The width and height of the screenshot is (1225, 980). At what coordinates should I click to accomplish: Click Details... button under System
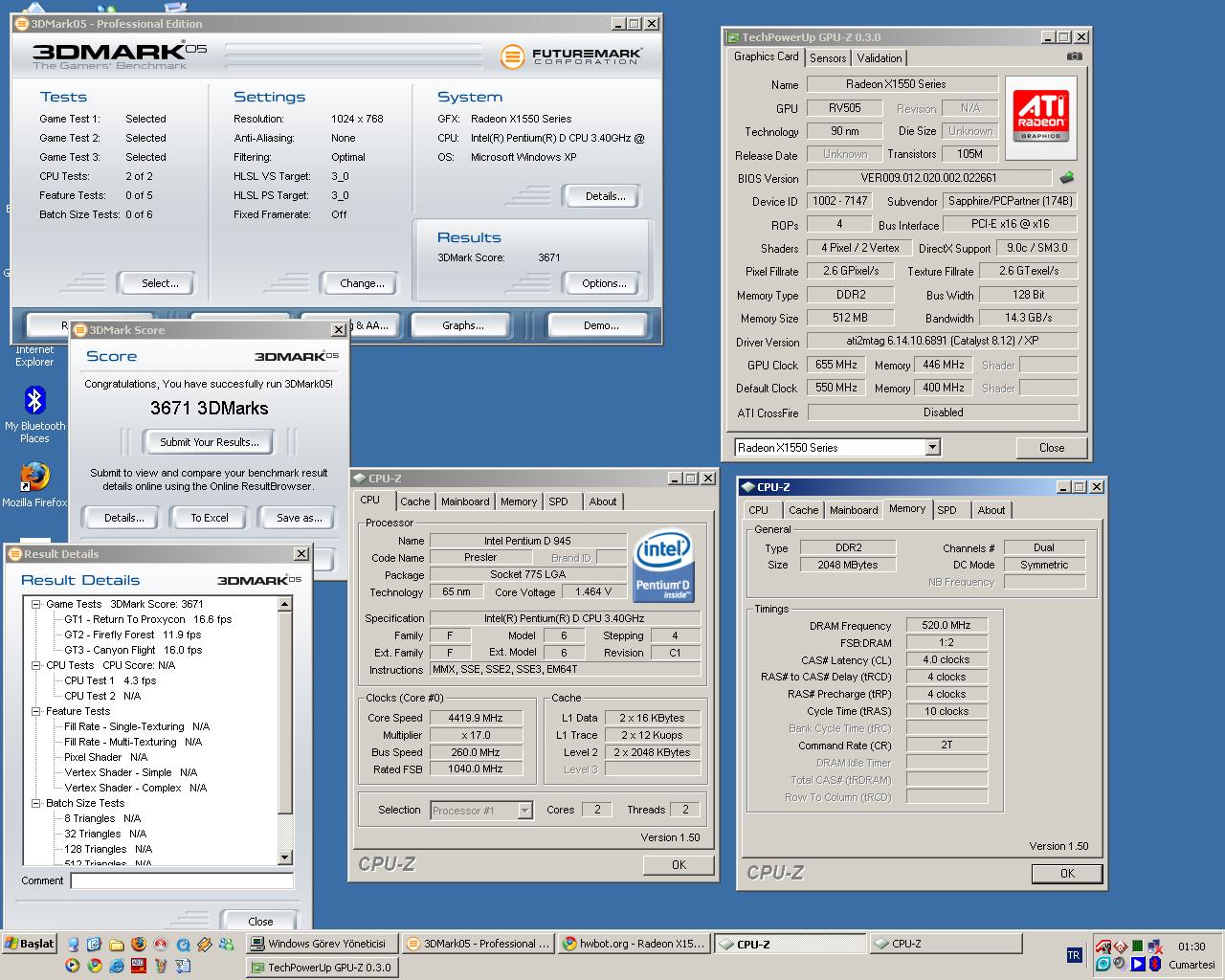pyautogui.click(x=605, y=196)
